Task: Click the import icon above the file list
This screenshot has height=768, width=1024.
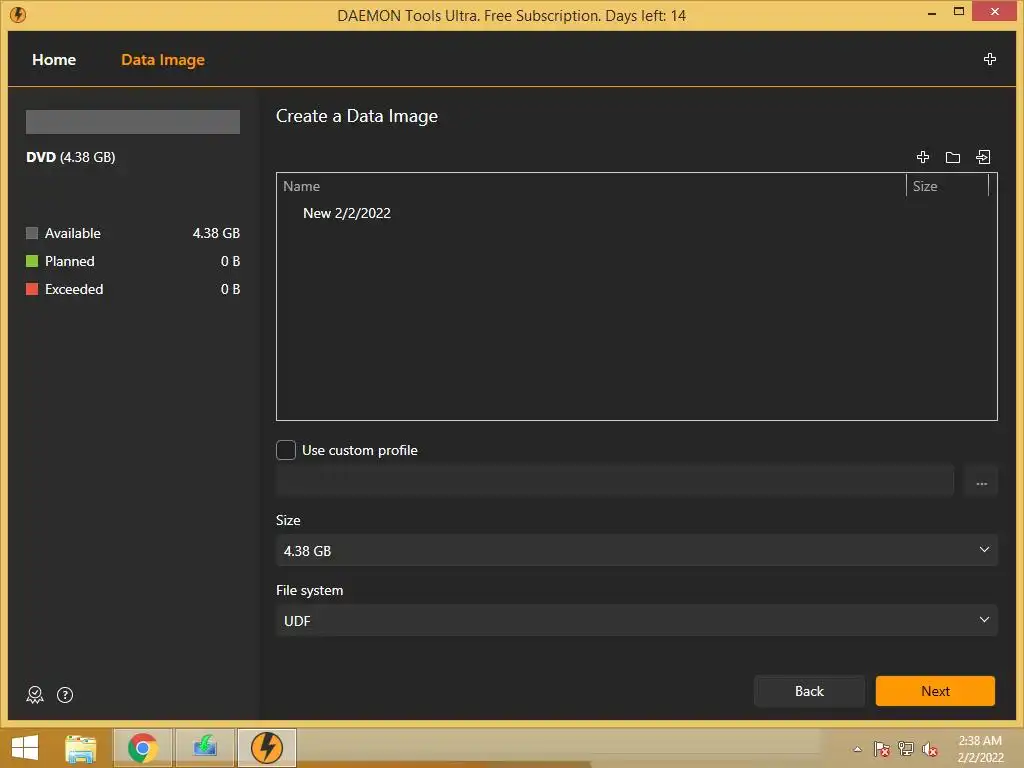Action: [983, 157]
